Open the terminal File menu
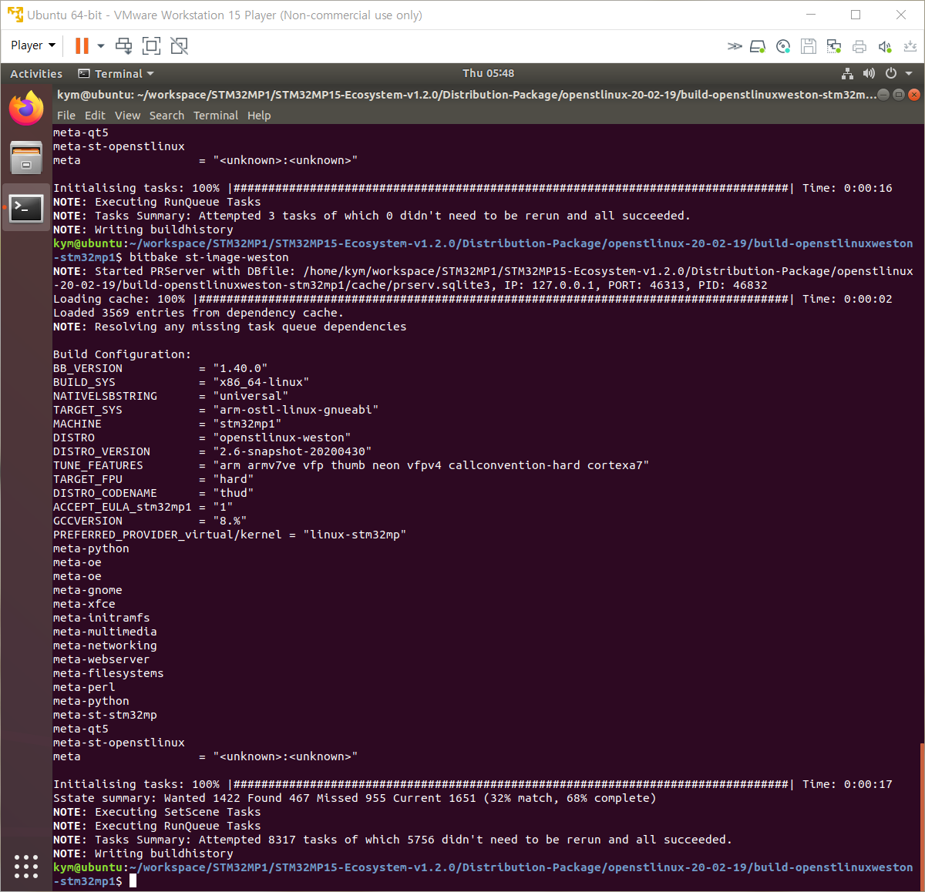This screenshot has width=925, height=892. [66, 116]
